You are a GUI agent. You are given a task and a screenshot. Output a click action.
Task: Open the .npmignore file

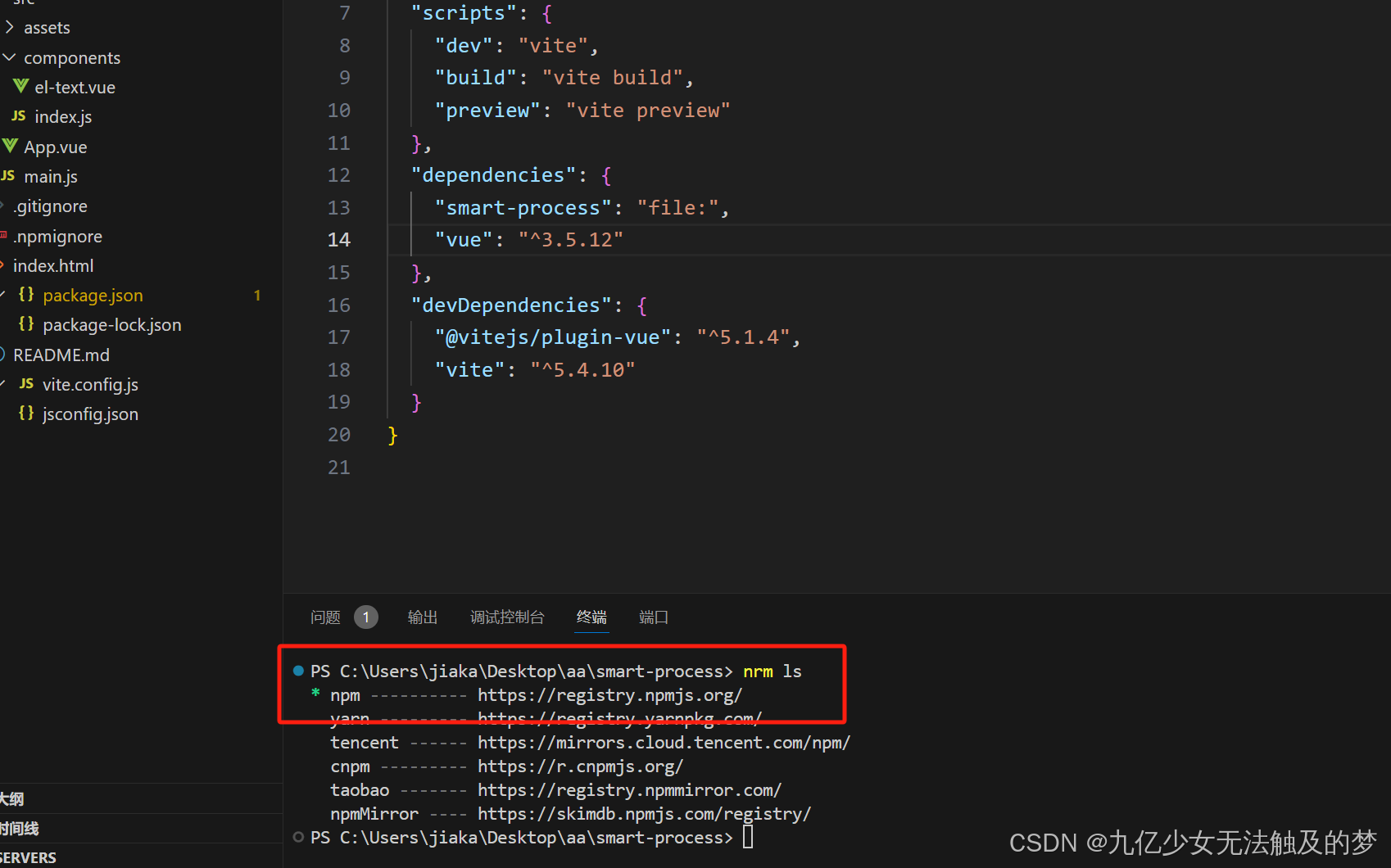(x=57, y=237)
